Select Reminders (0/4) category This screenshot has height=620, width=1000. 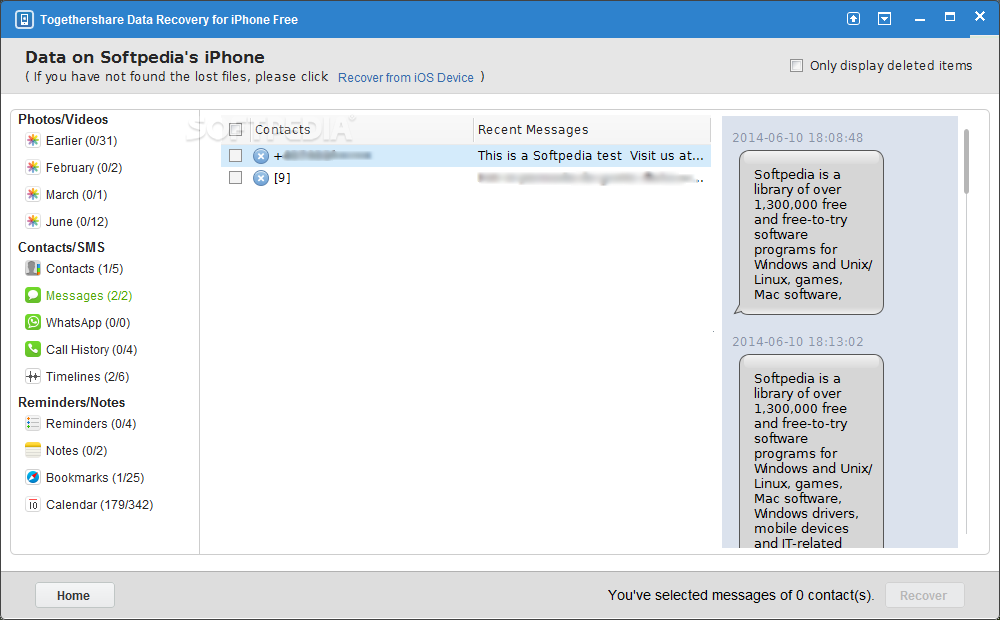click(91, 424)
